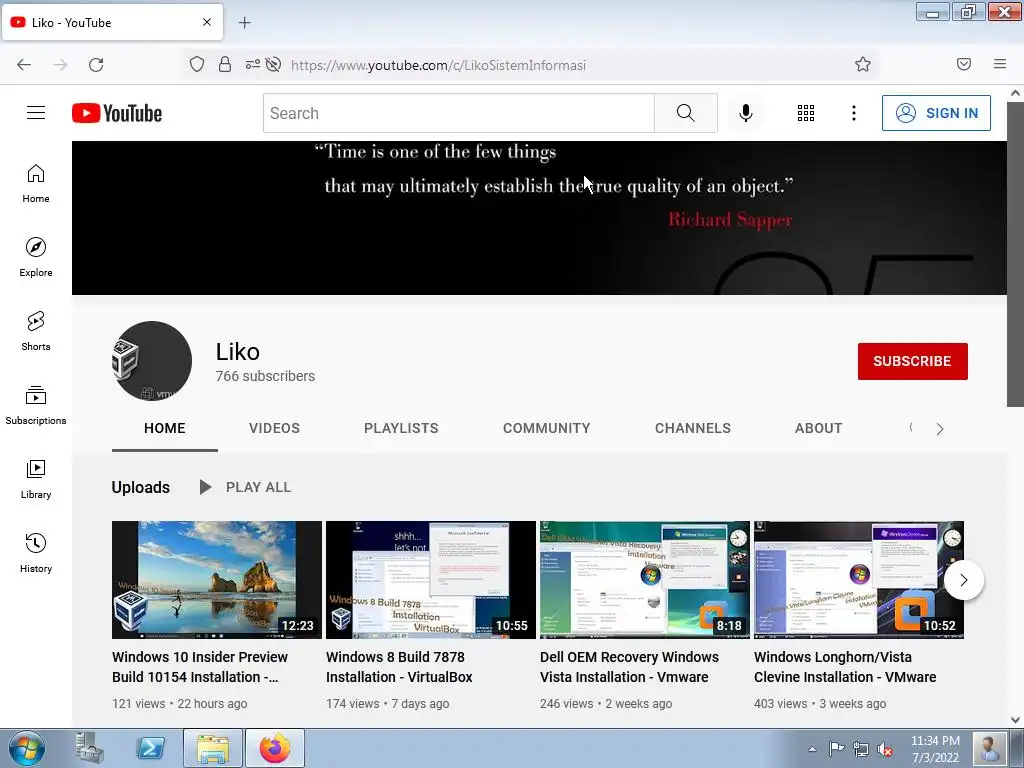Switch to the COMMUNITY tab
Viewport: 1024px width, 768px height.
[x=547, y=428]
